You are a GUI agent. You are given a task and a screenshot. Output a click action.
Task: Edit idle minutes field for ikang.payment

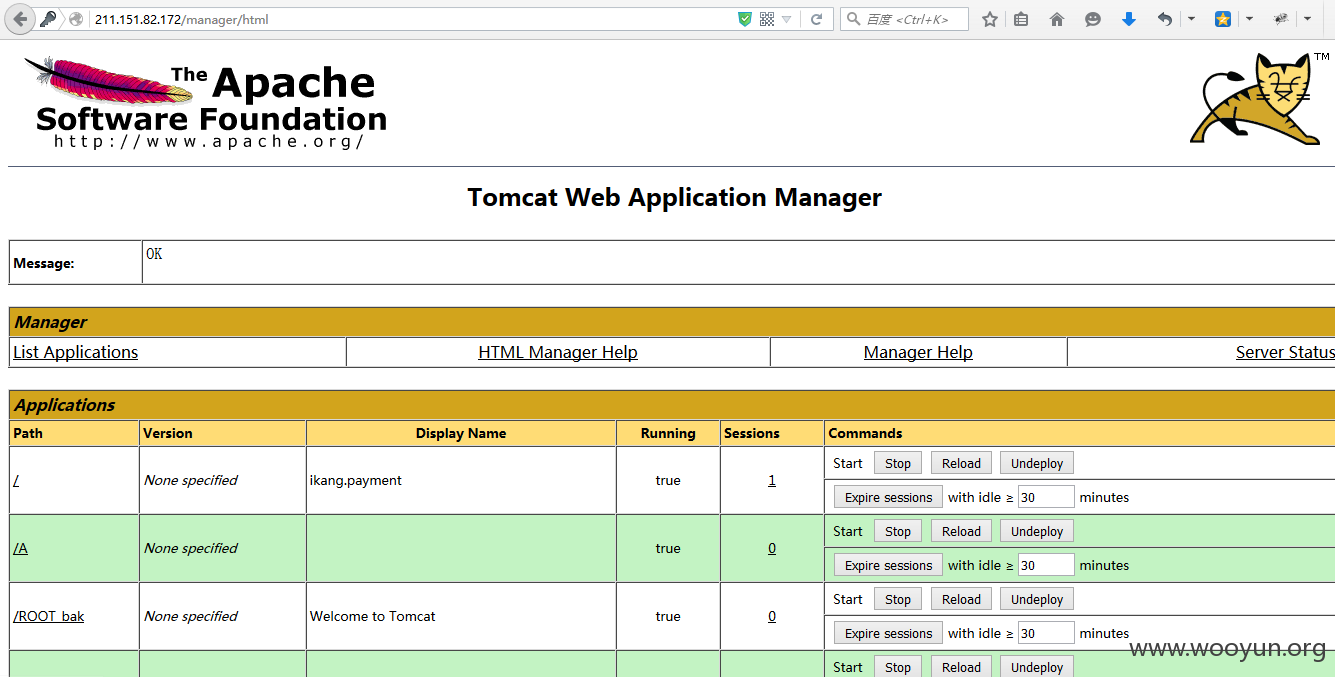(1046, 497)
